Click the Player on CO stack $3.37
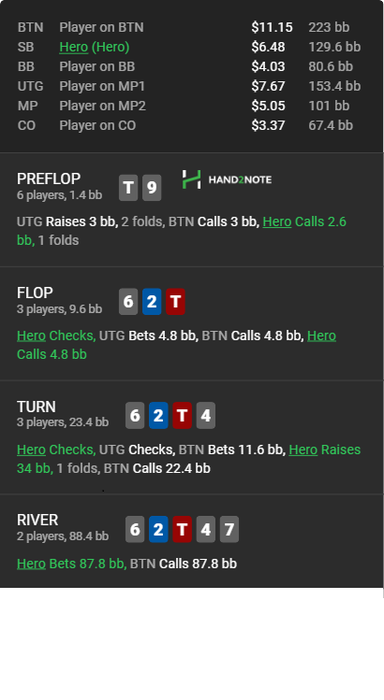The width and height of the screenshot is (384, 700). tap(268, 125)
